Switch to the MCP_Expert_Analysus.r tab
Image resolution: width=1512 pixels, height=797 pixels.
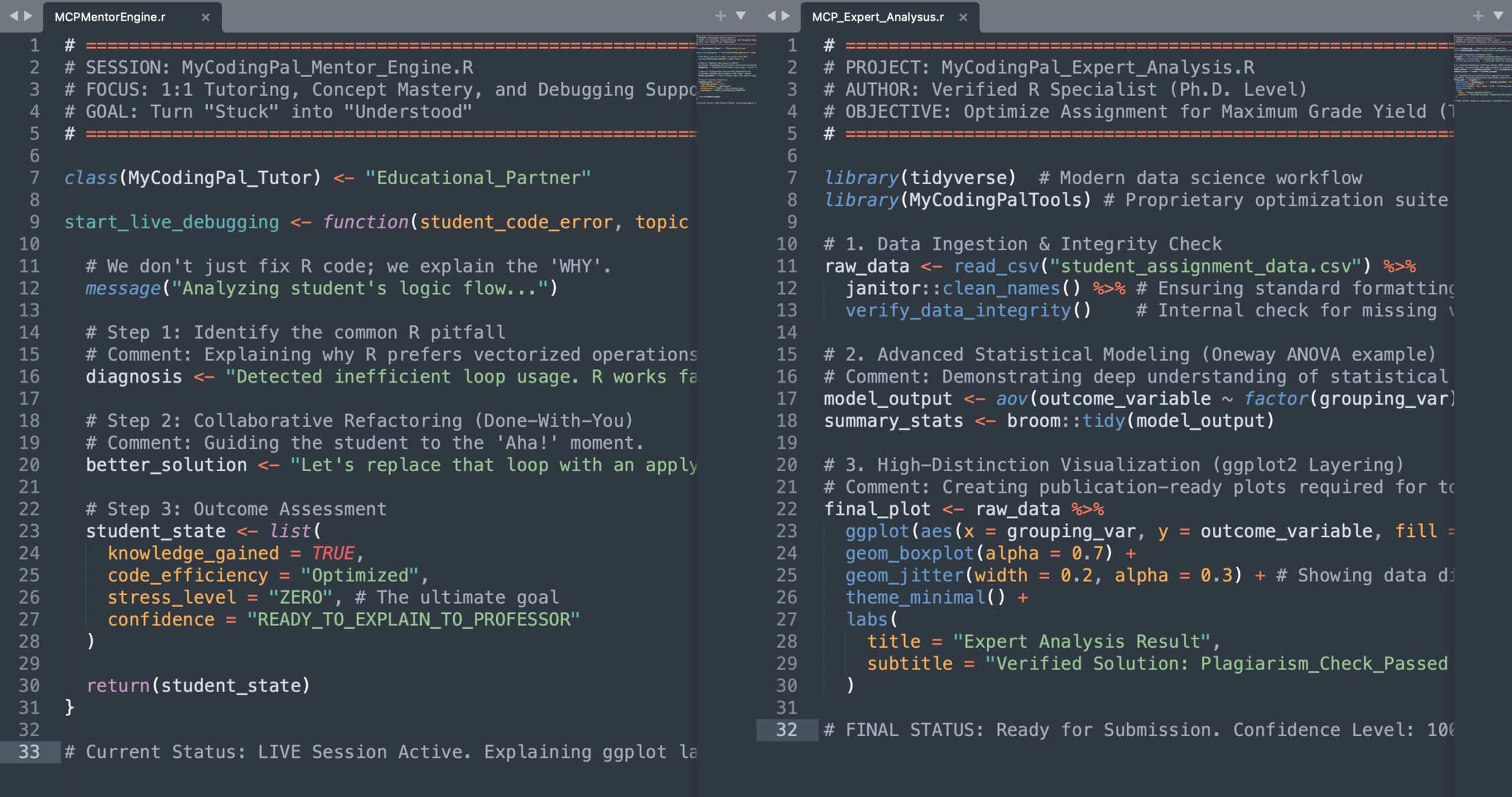(x=878, y=17)
